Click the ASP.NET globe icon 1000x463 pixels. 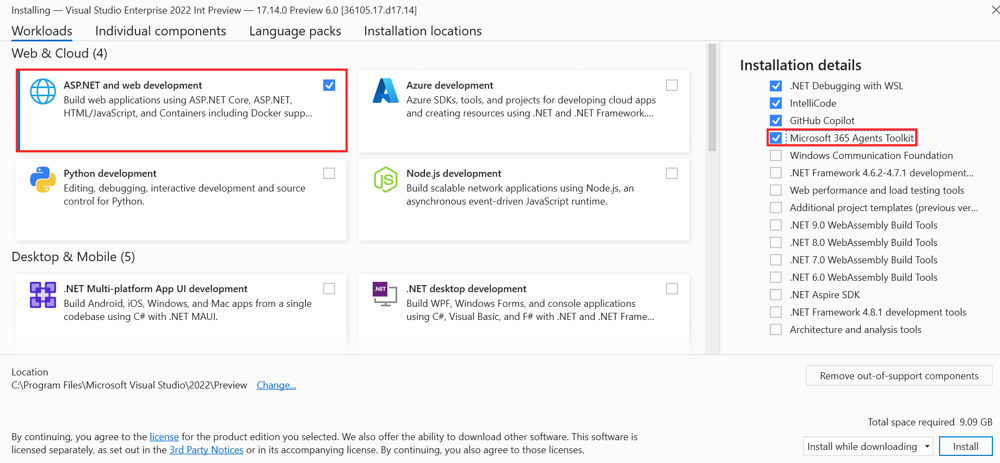[x=43, y=92]
